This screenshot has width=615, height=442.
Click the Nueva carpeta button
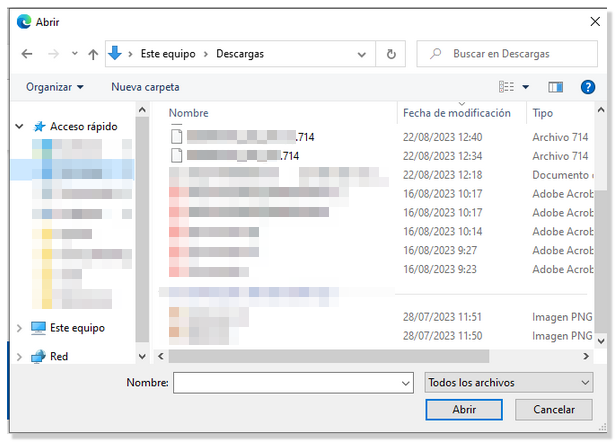tap(145, 87)
